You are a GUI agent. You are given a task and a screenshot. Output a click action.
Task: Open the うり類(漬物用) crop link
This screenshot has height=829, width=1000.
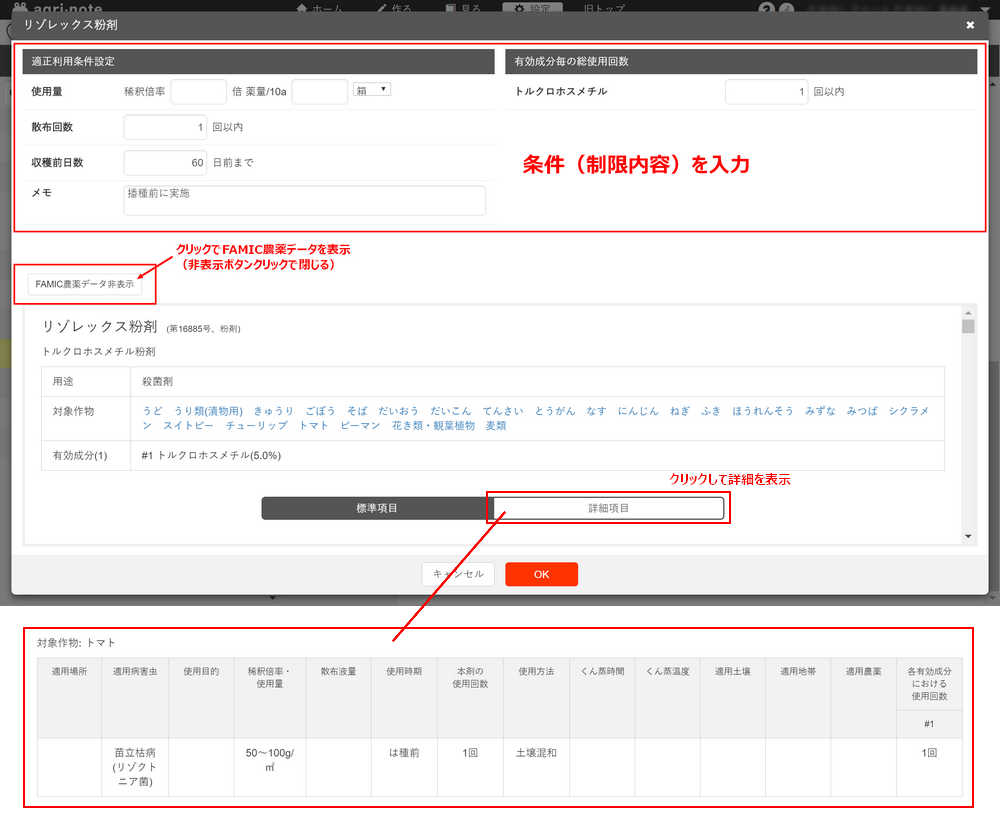pyautogui.click(x=209, y=411)
